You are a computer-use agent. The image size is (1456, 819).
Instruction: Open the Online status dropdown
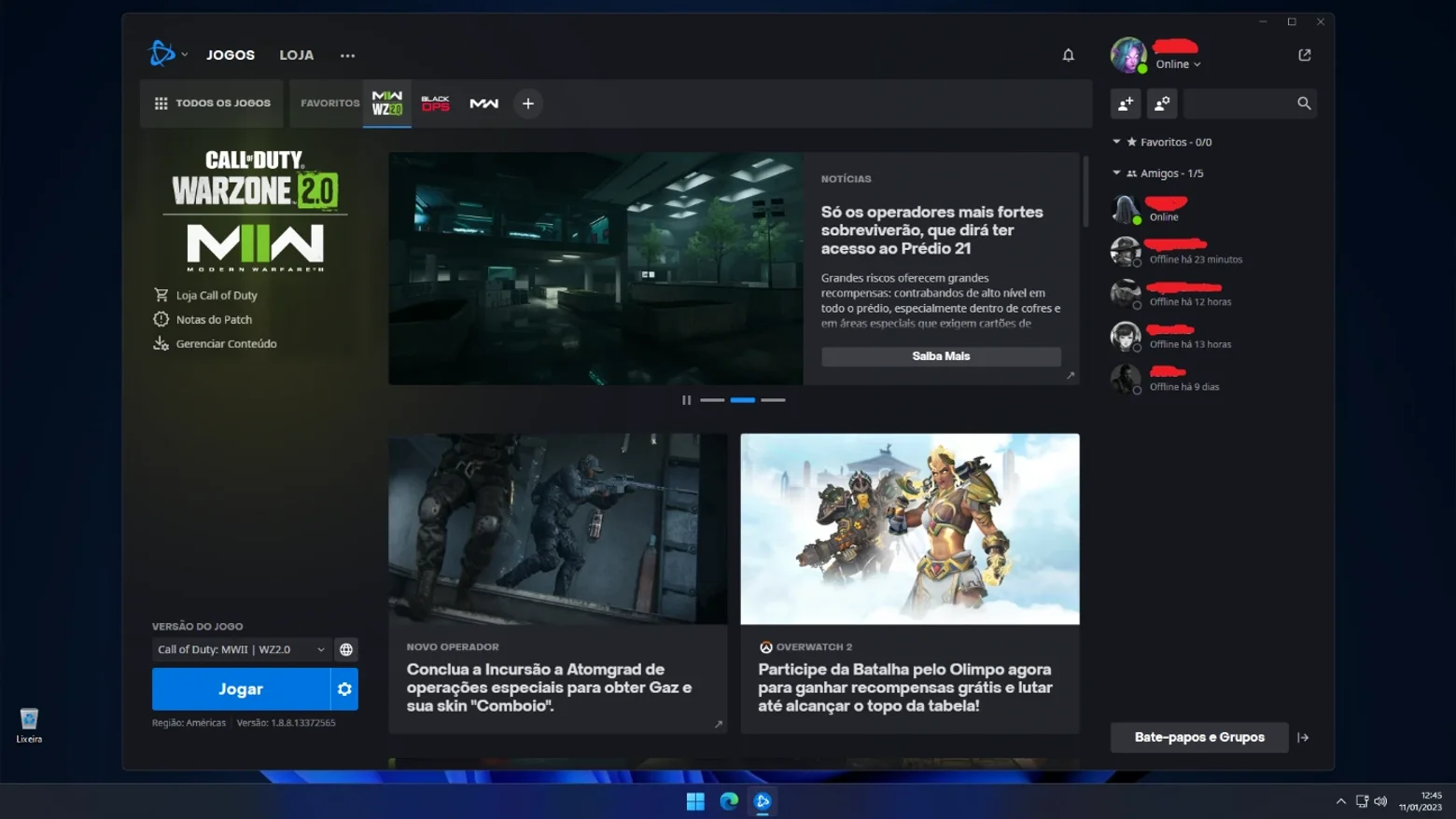tap(1178, 64)
